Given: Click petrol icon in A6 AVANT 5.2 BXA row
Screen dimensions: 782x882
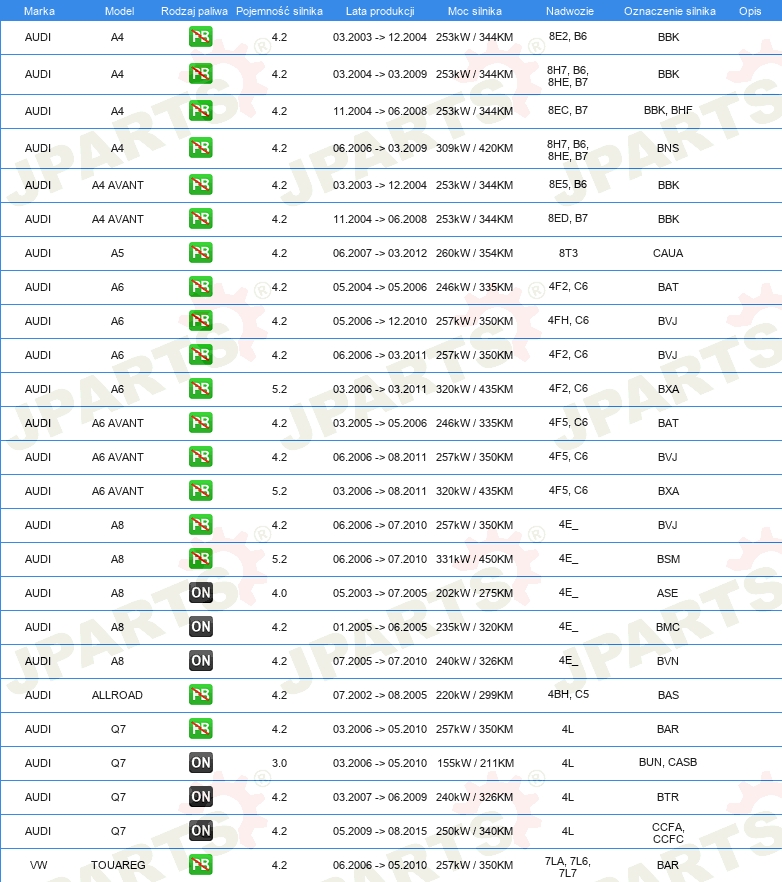Looking at the screenshot, I should click(x=201, y=490).
